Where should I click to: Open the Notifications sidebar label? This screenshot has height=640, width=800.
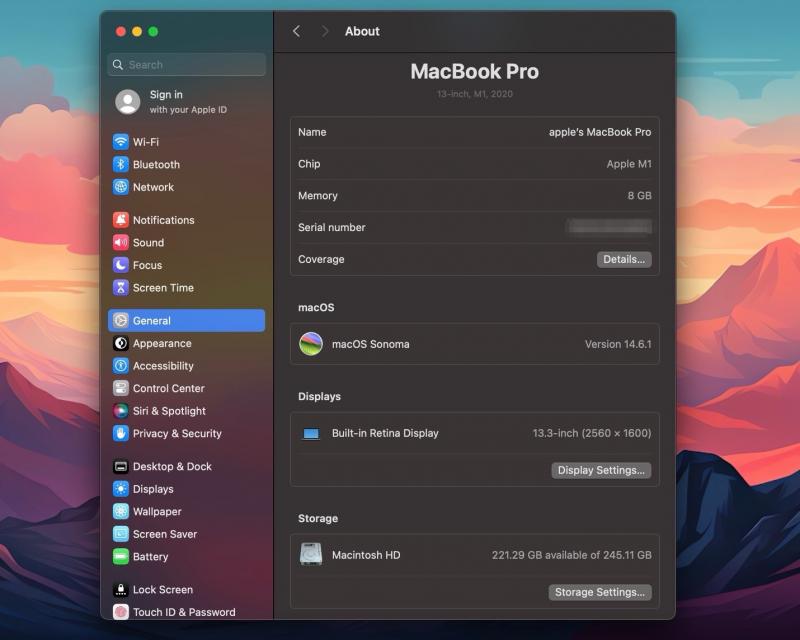pyautogui.click(x=164, y=220)
